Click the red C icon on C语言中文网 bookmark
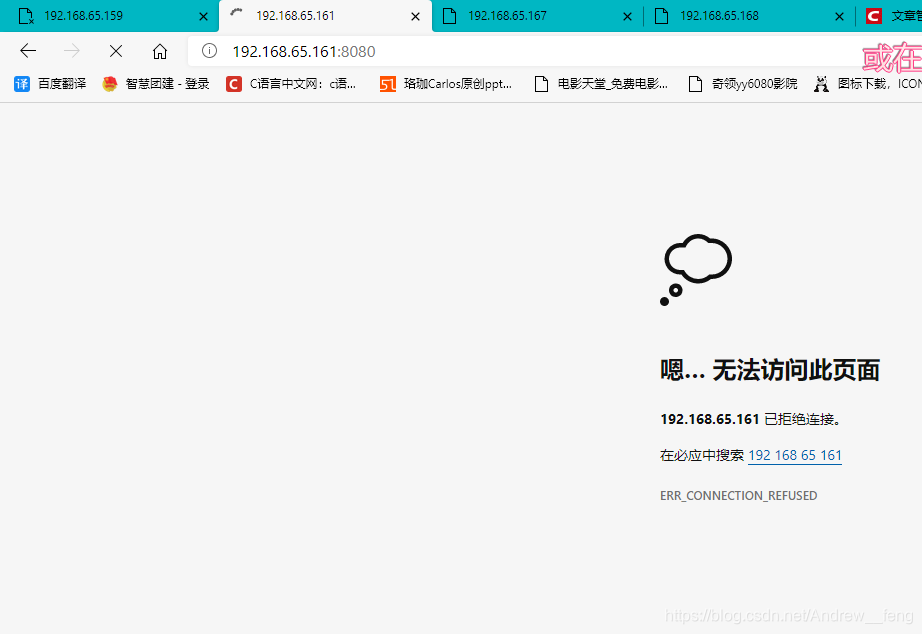922x634 pixels. 233,84
